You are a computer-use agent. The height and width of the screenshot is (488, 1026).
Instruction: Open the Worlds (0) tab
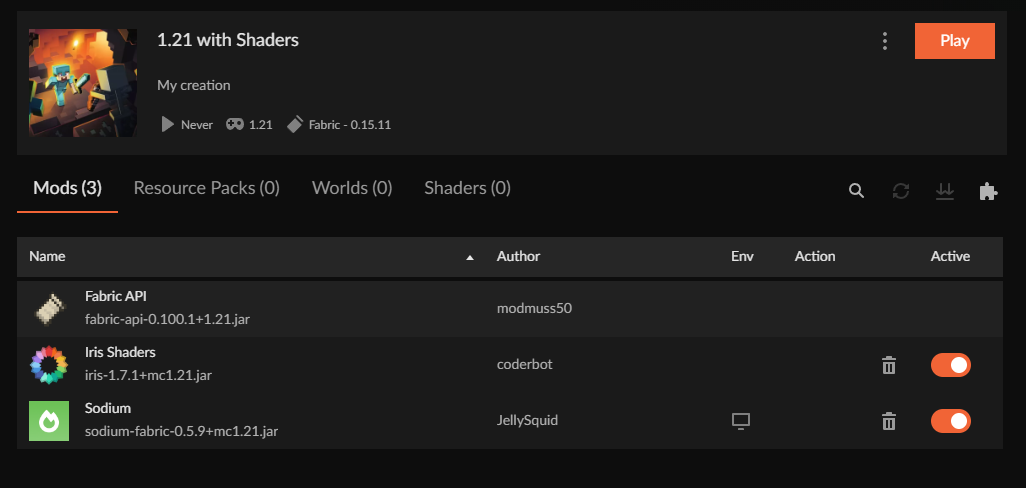352,188
